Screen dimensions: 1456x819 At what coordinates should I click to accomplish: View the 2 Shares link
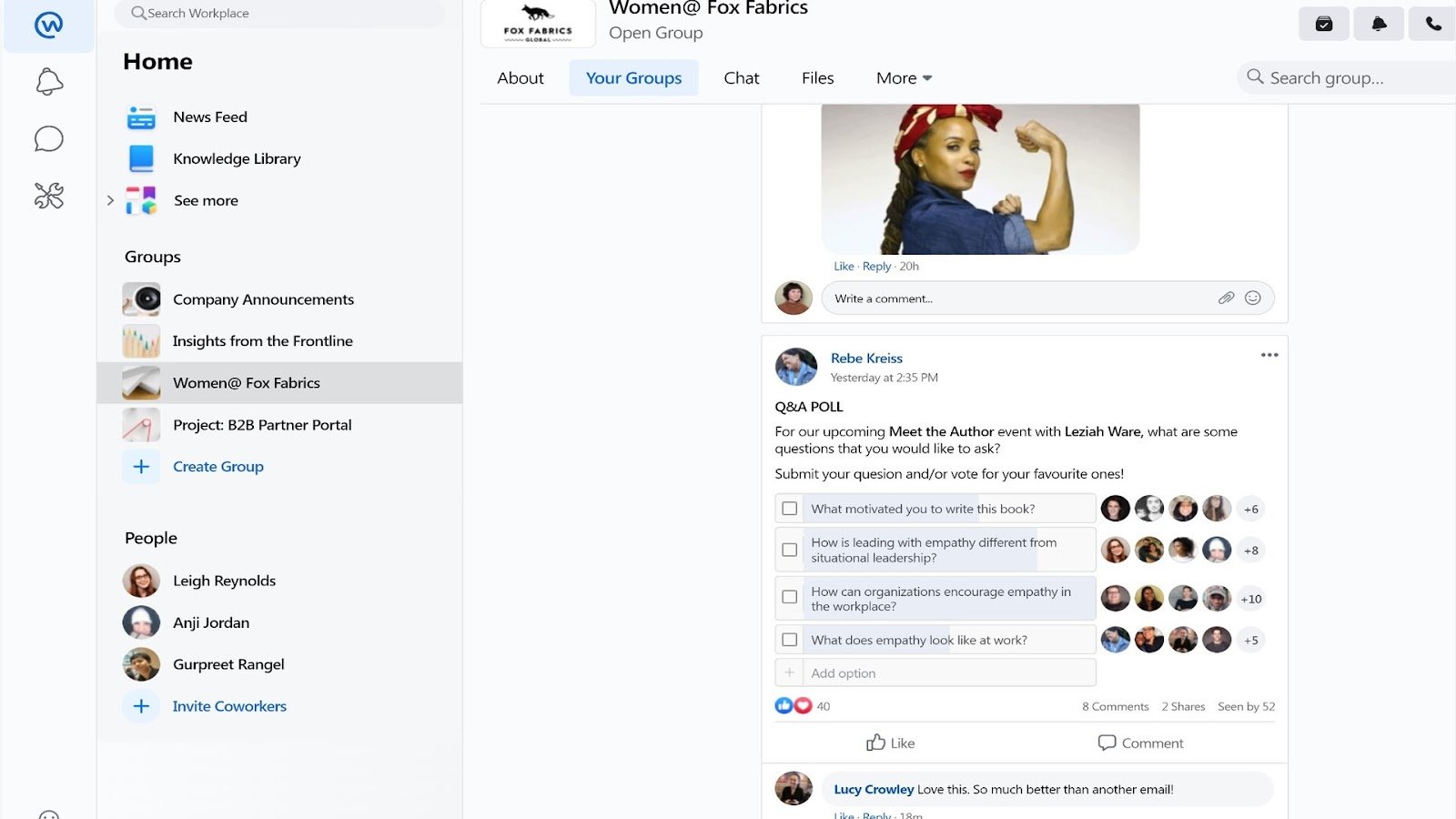[x=1183, y=706]
